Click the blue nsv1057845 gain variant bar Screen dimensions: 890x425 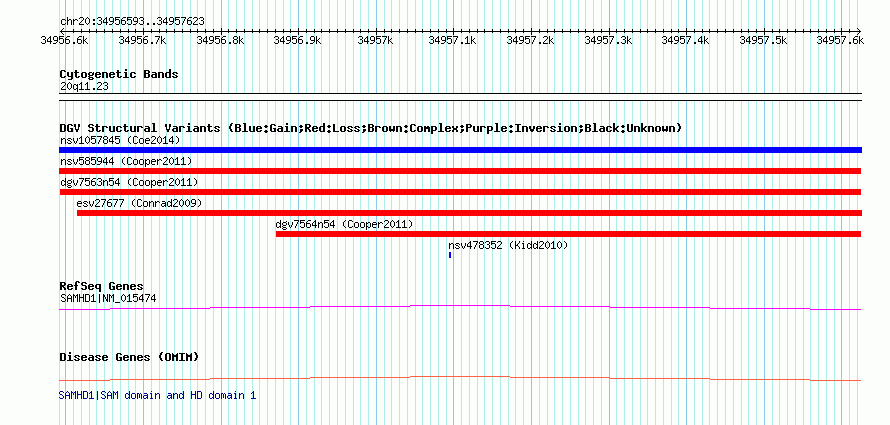[460, 150]
